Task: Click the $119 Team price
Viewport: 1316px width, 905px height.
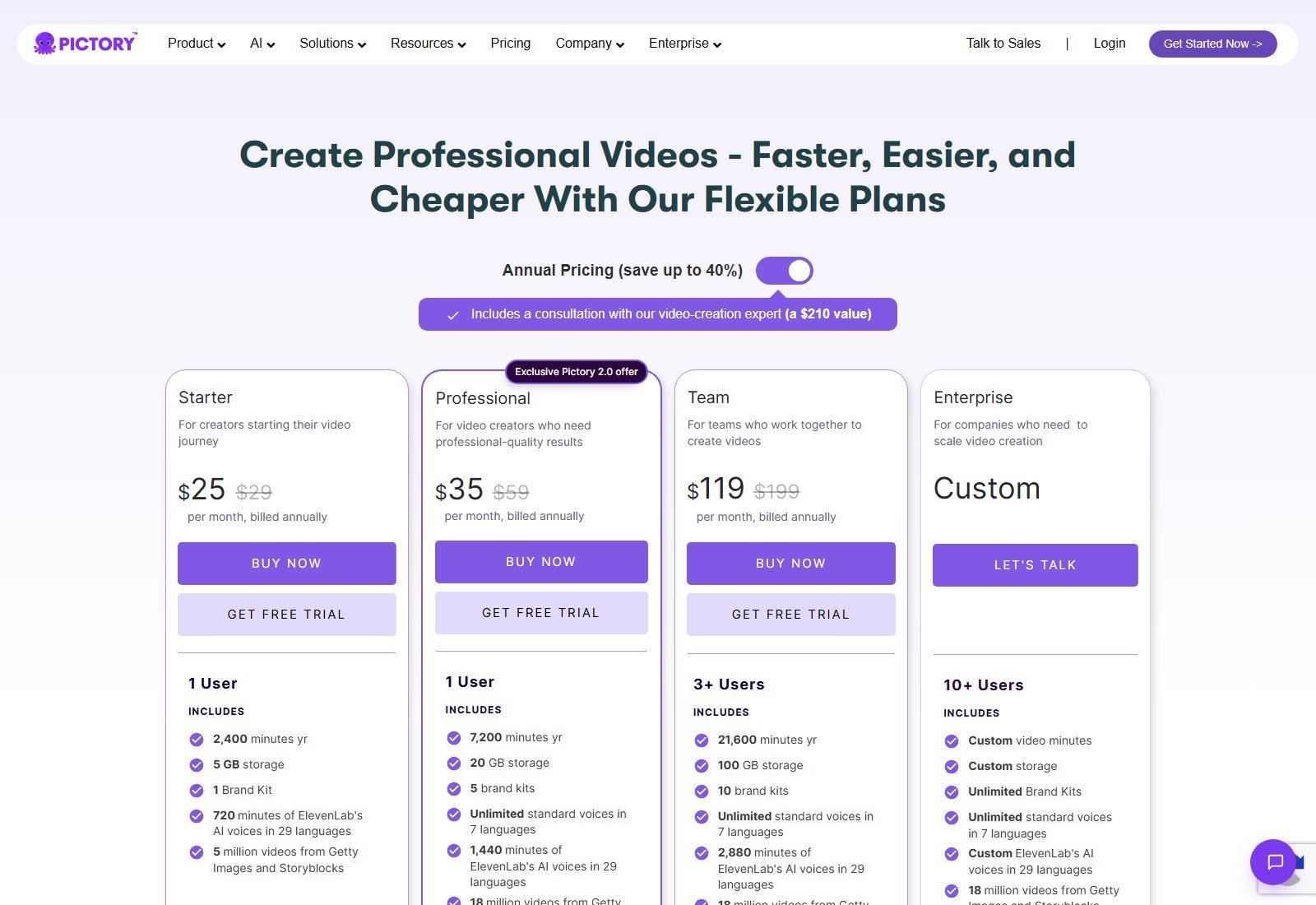Action: click(x=716, y=489)
